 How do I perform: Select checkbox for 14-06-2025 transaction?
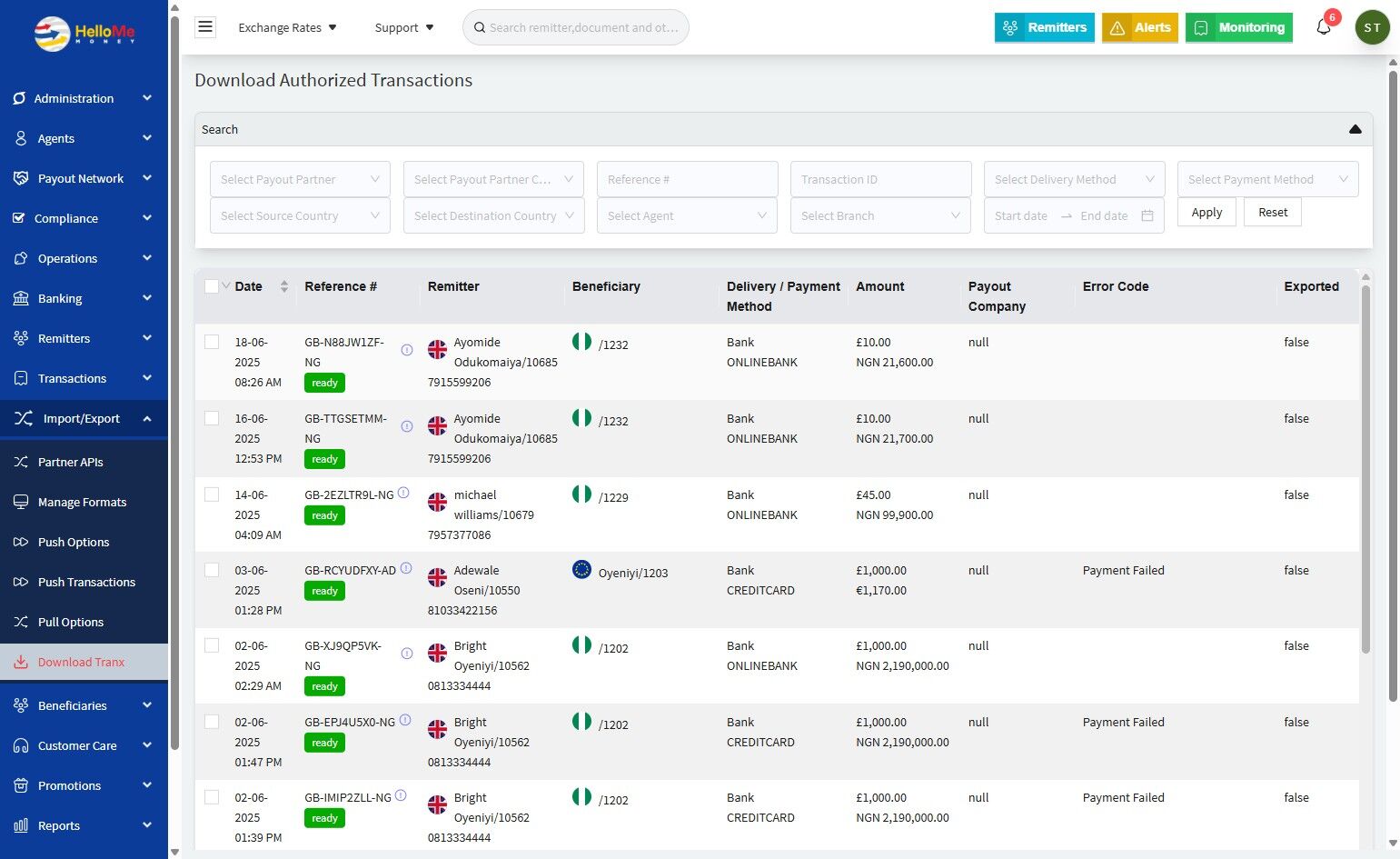(212, 494)
